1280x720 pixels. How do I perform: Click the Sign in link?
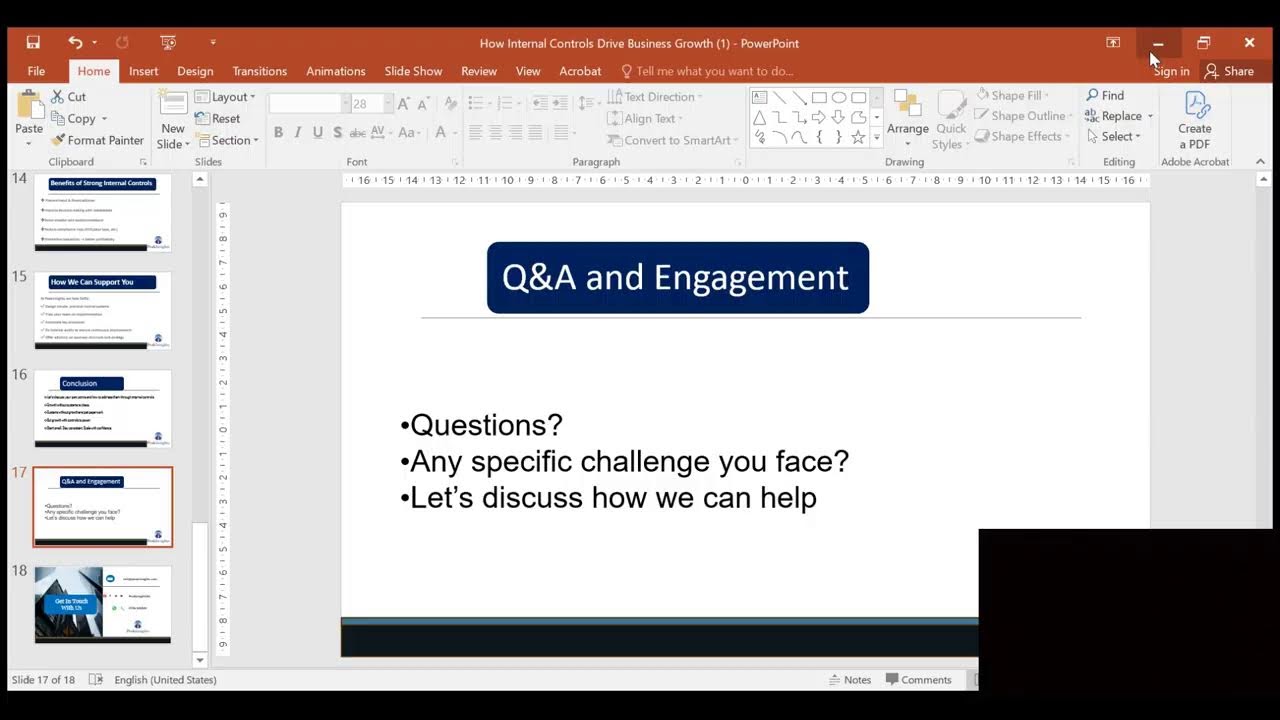coord(1171,71)
